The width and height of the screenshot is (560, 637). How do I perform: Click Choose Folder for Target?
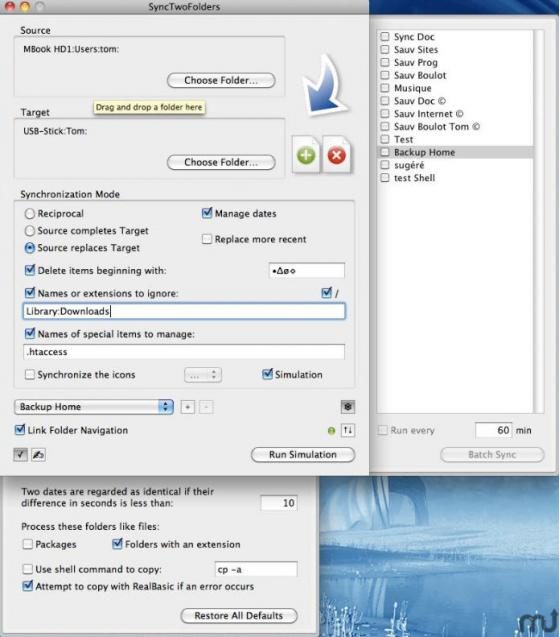[221, 162]
